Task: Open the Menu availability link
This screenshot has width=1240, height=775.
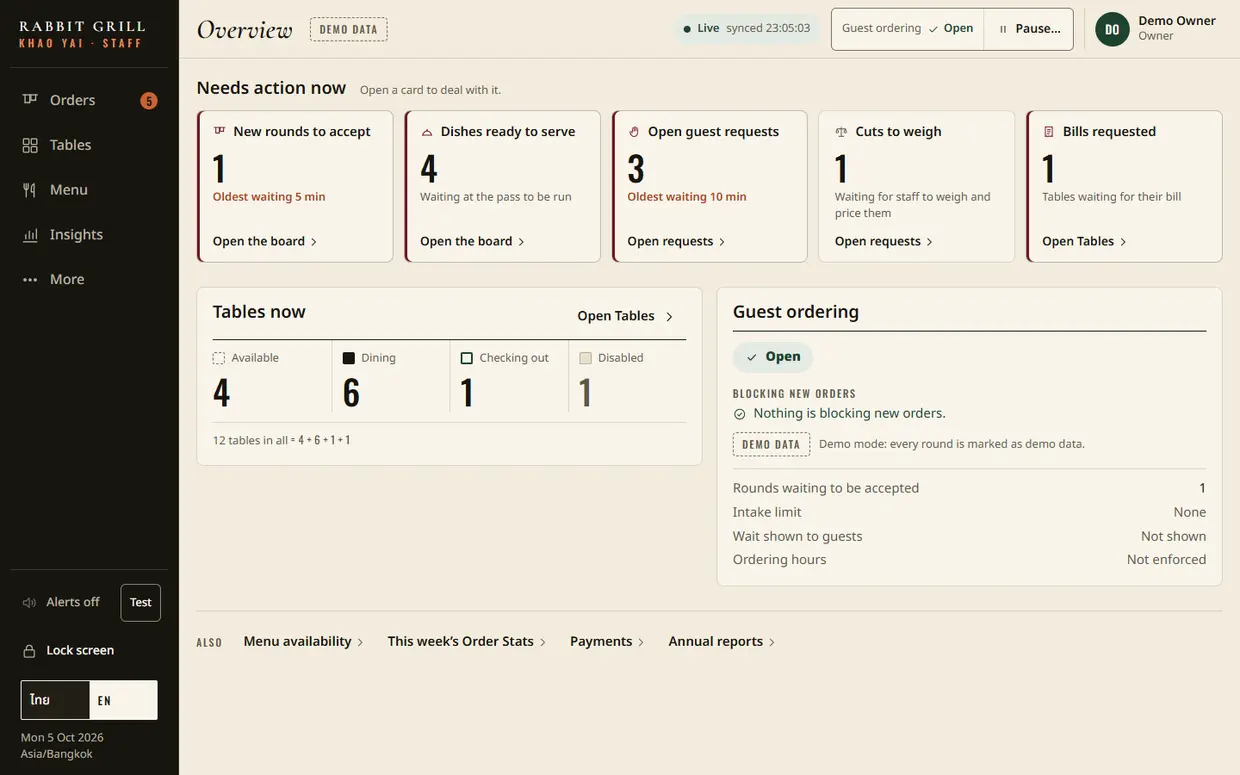Action: (x=304, y=642)
